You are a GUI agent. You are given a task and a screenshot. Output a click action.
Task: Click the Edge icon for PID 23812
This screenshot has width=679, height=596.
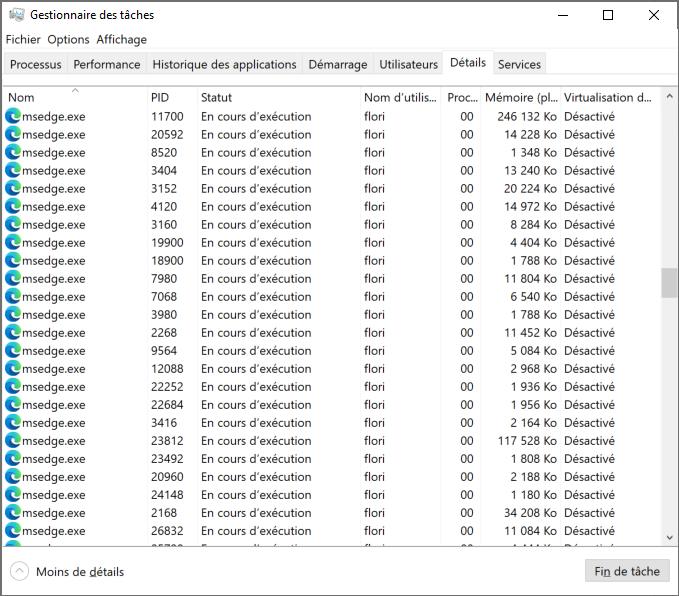pos(13,440)
